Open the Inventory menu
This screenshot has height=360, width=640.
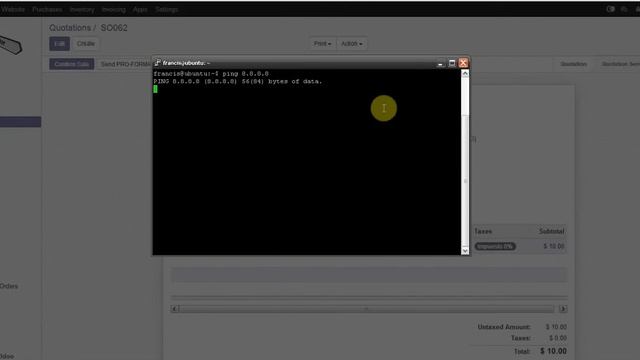pos(82,9)
